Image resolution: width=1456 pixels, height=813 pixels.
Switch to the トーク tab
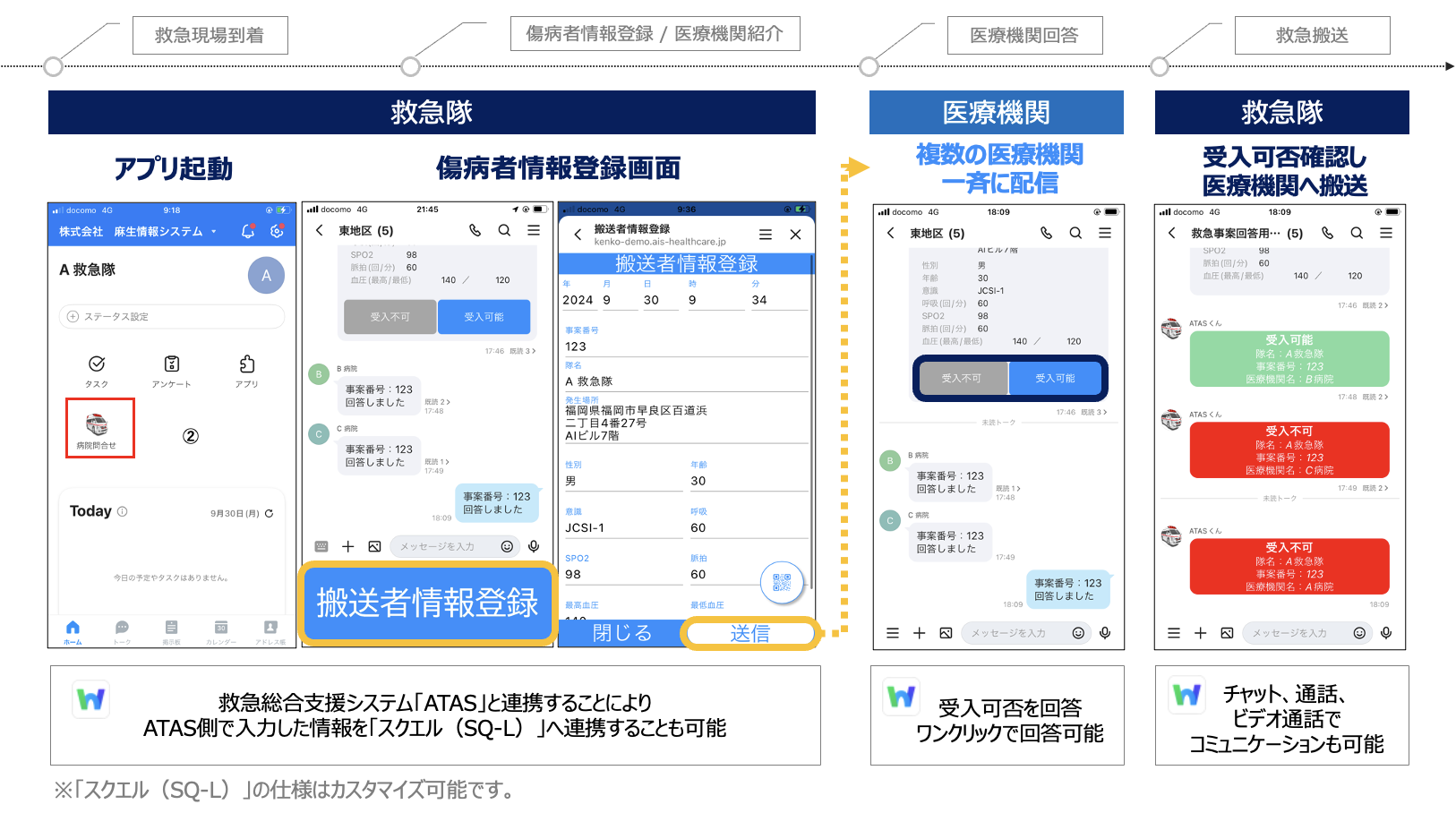(122, 630)
